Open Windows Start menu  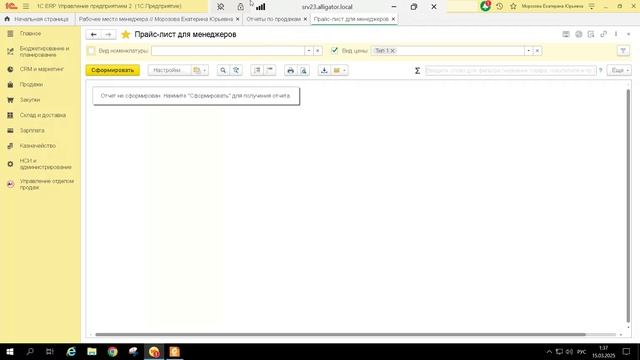(10, 351)
